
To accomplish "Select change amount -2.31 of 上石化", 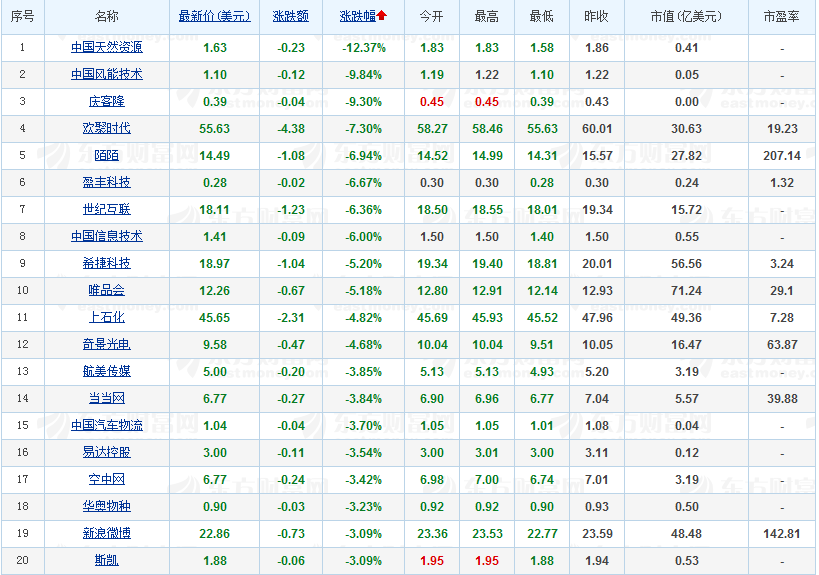I will [291, 318].
